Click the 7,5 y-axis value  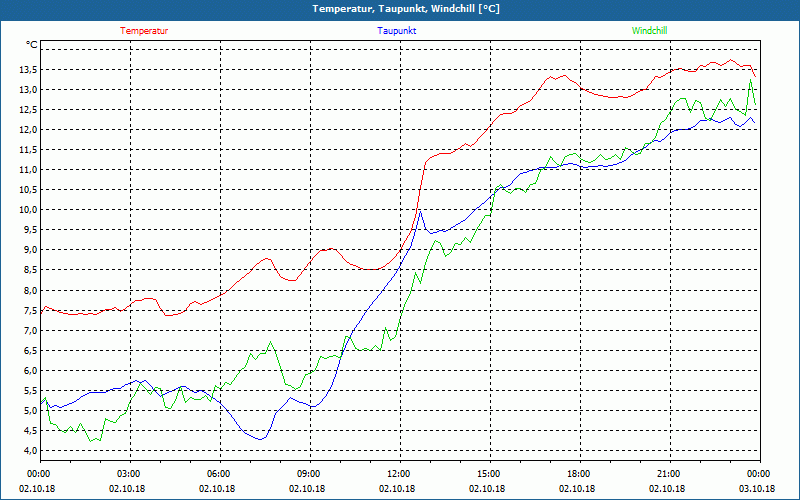[x=31, y=310]
